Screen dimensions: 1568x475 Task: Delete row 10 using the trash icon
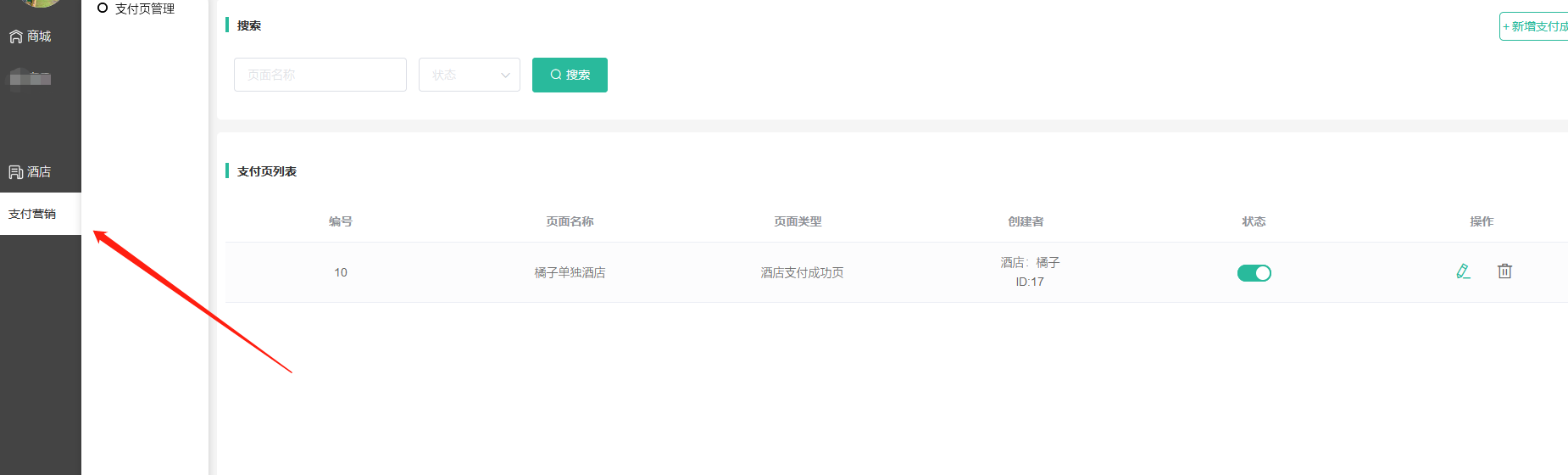[1504, 271]
